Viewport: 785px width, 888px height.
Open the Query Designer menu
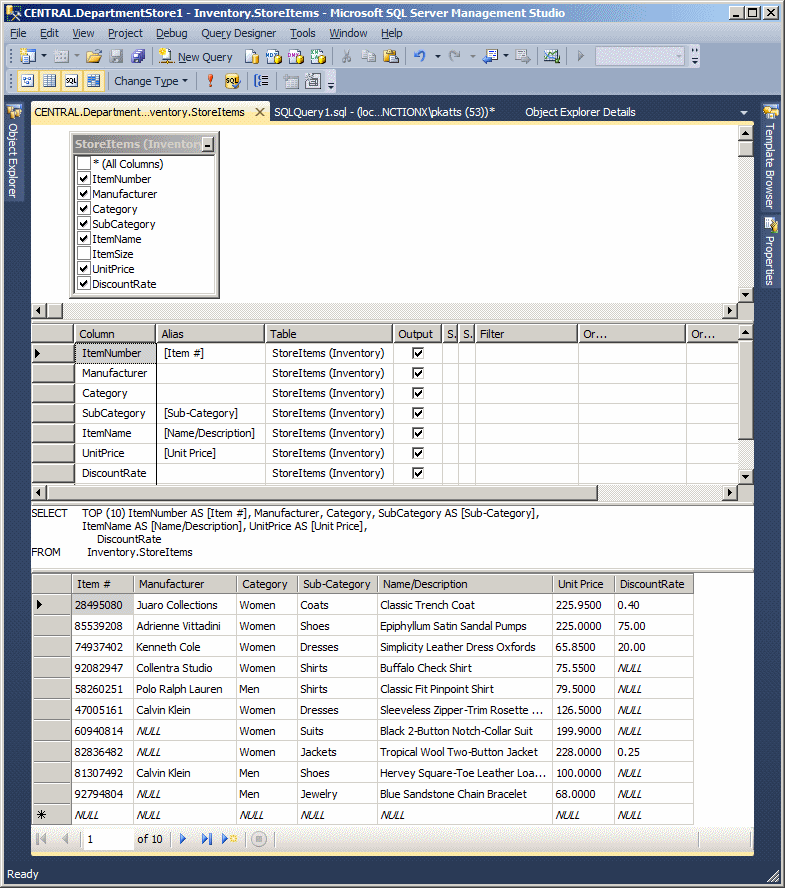coord(238,33)
